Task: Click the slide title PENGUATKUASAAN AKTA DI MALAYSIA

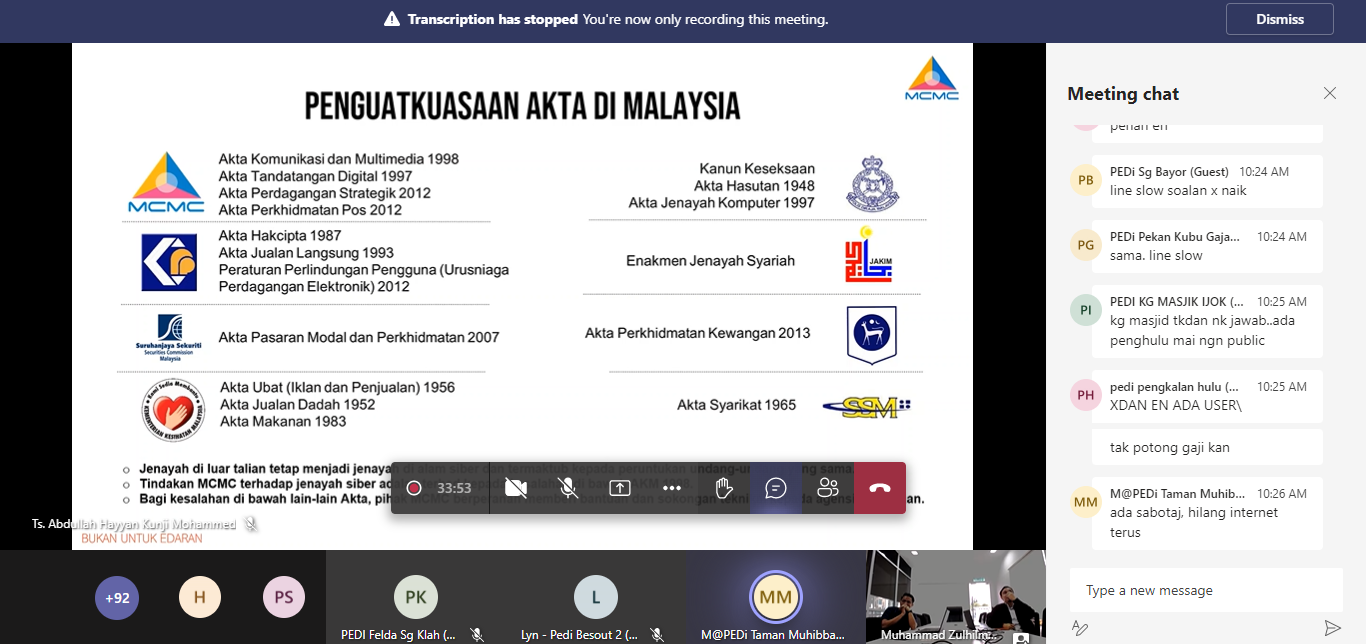Action: click(x=522, y=105)
